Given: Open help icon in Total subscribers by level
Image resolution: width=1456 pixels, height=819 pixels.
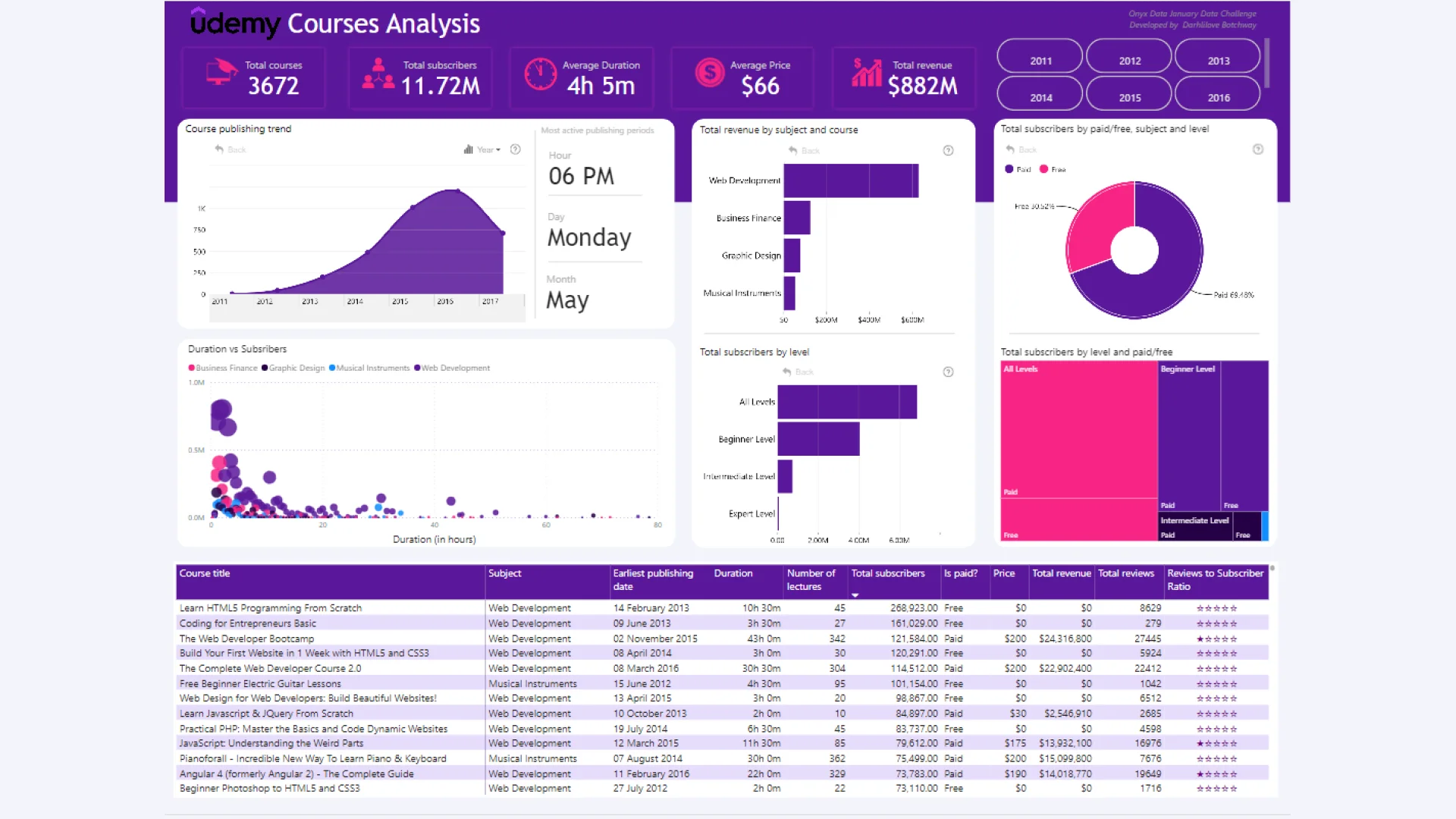Looking at the screenshot, I should 948,372.
